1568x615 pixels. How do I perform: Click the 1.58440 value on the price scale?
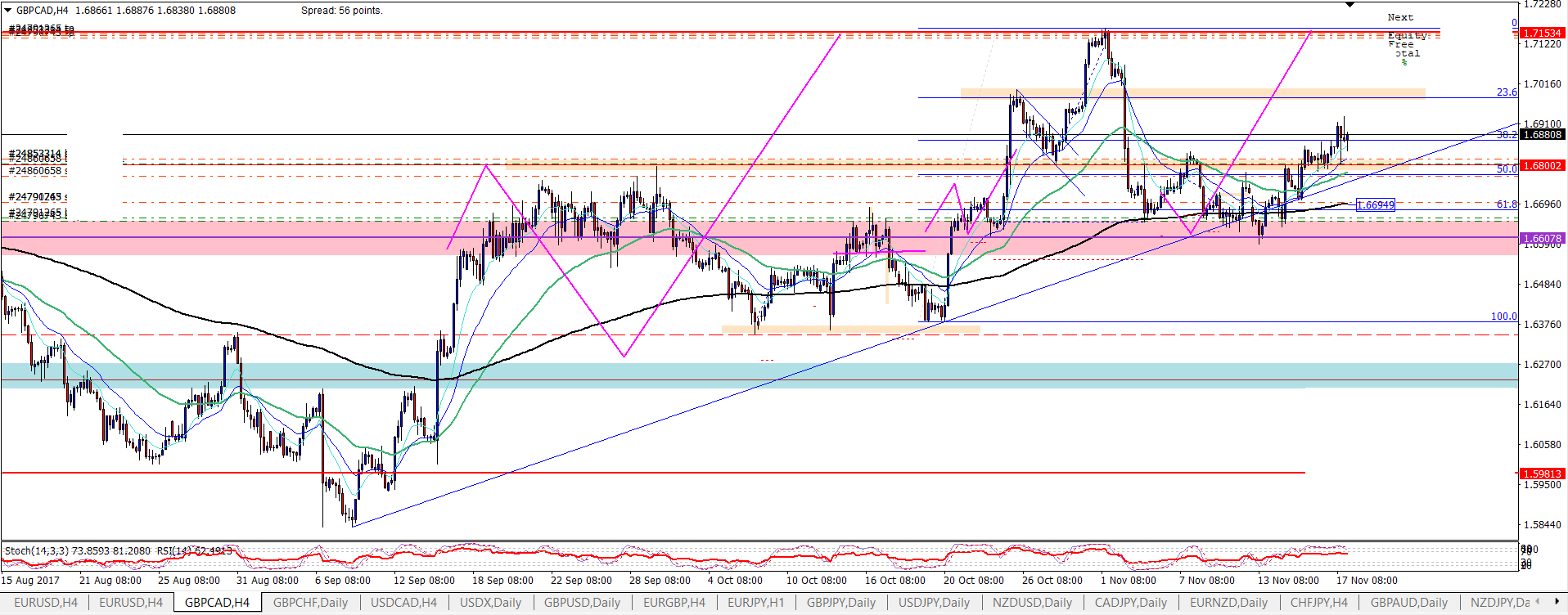tap(1543, 525)
